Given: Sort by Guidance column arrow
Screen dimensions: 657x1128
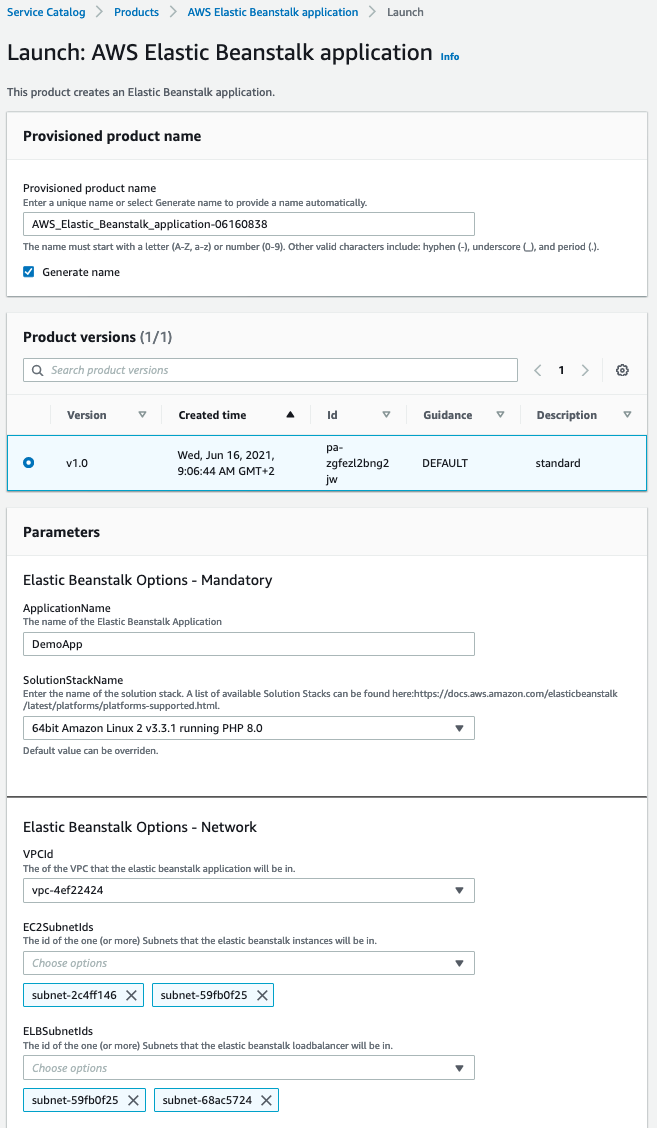Looking at the screenshot, I should (x=500, y=415).
